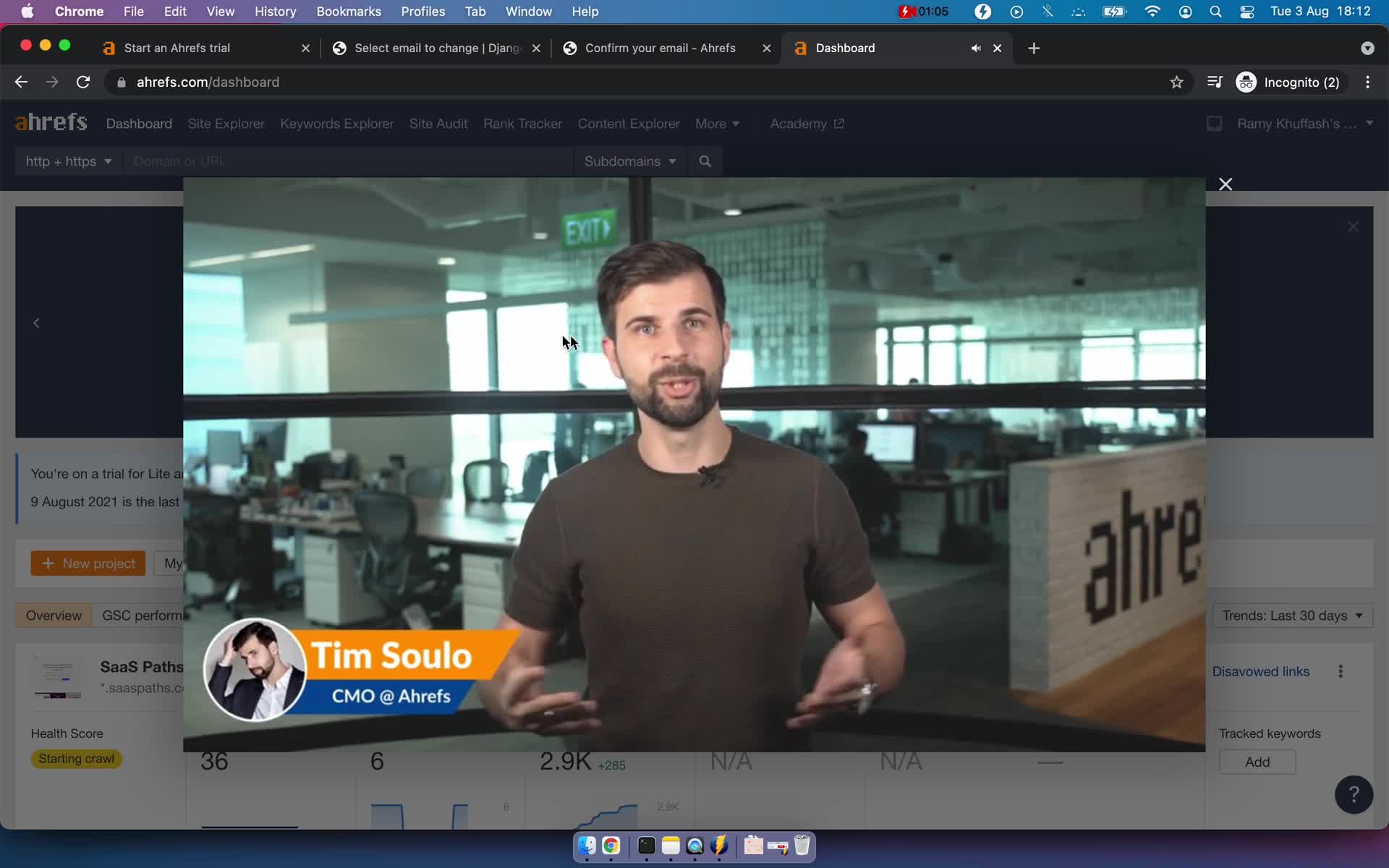Click the Ahrefs bookmark star icon
Screen dimensions: 1389x868
point(1176,81)
